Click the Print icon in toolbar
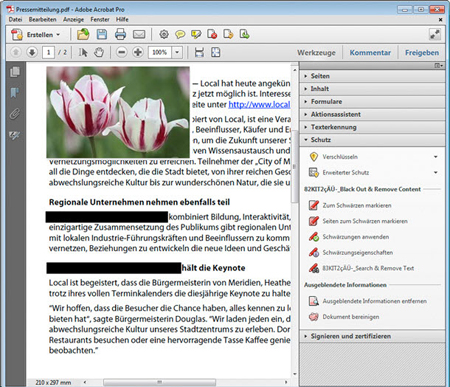The width and height of the screenshot is (450, 387). click(120, 34)
